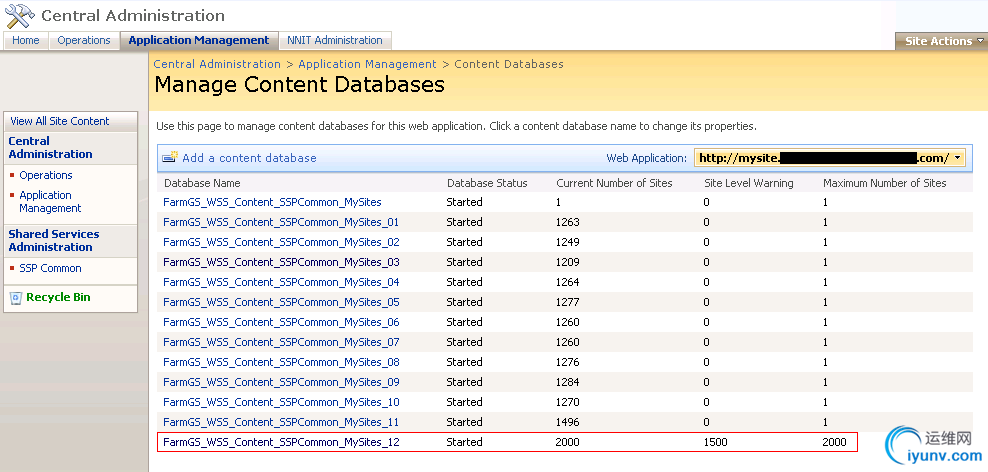Open Operations in the sidebar
Screen dimensions: 988x472
46,175
